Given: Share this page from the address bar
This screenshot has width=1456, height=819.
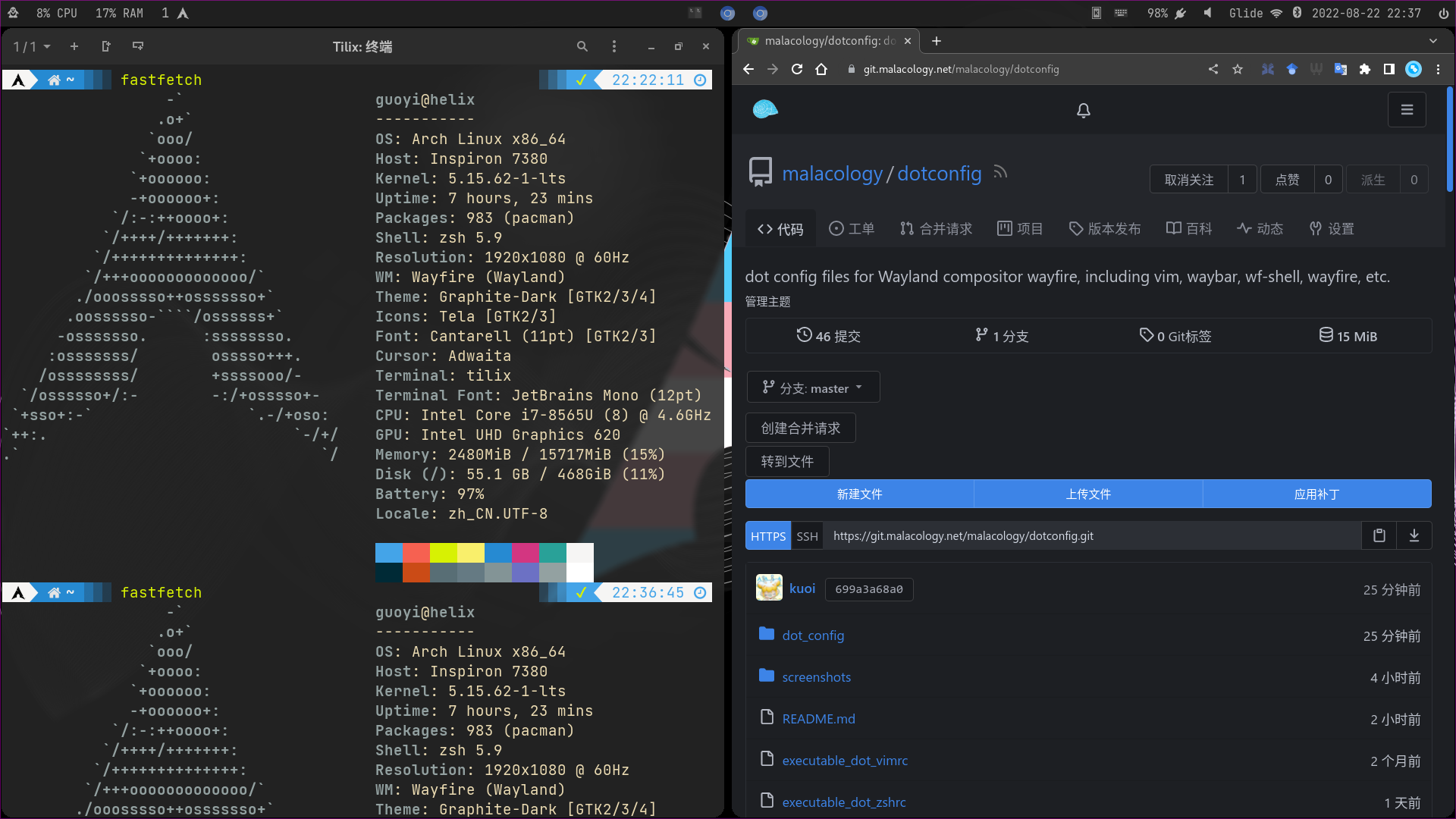Looking at the screenshot, I should tap(1213, 69).
